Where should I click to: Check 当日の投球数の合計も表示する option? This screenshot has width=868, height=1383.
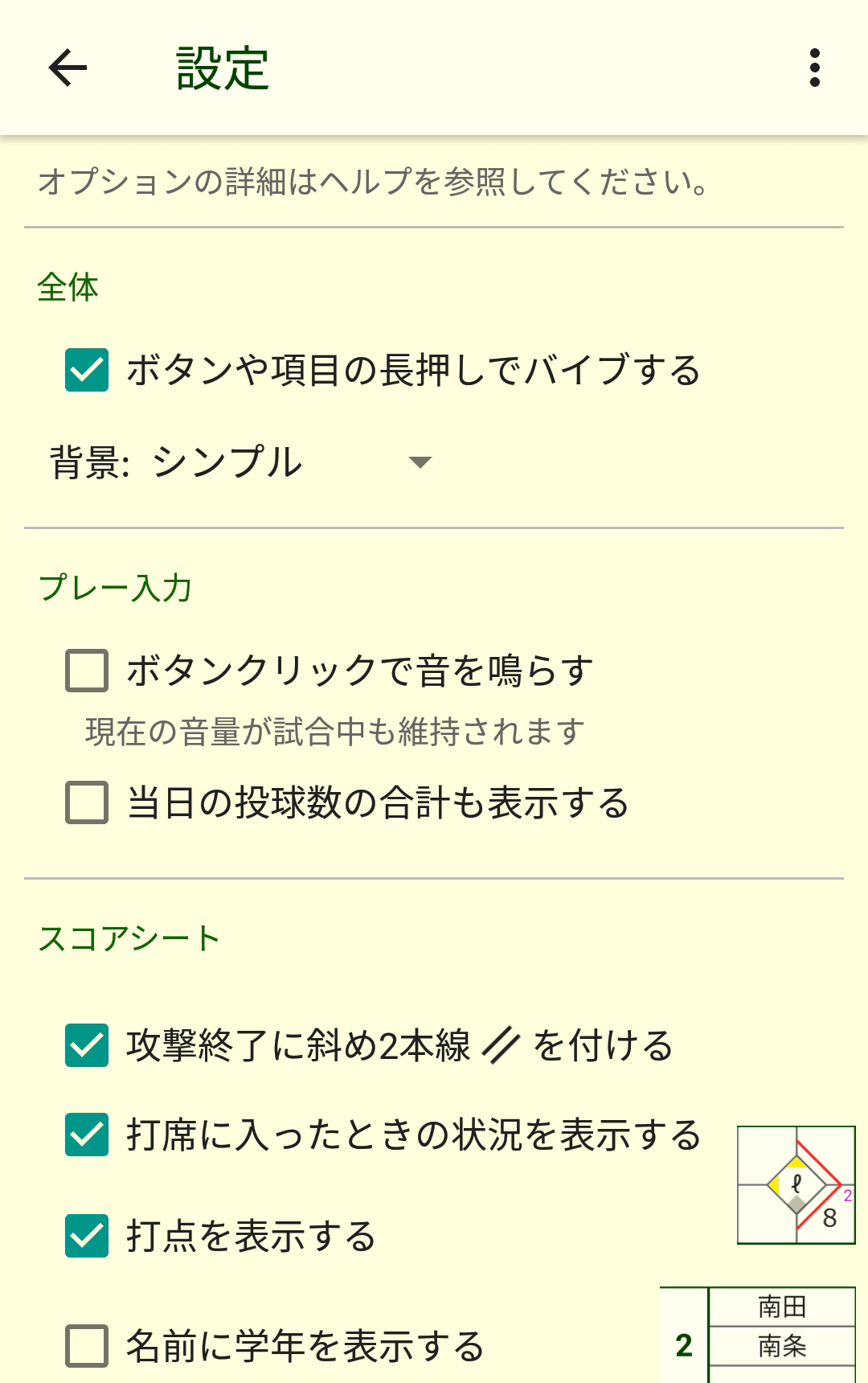coord(87,802)
